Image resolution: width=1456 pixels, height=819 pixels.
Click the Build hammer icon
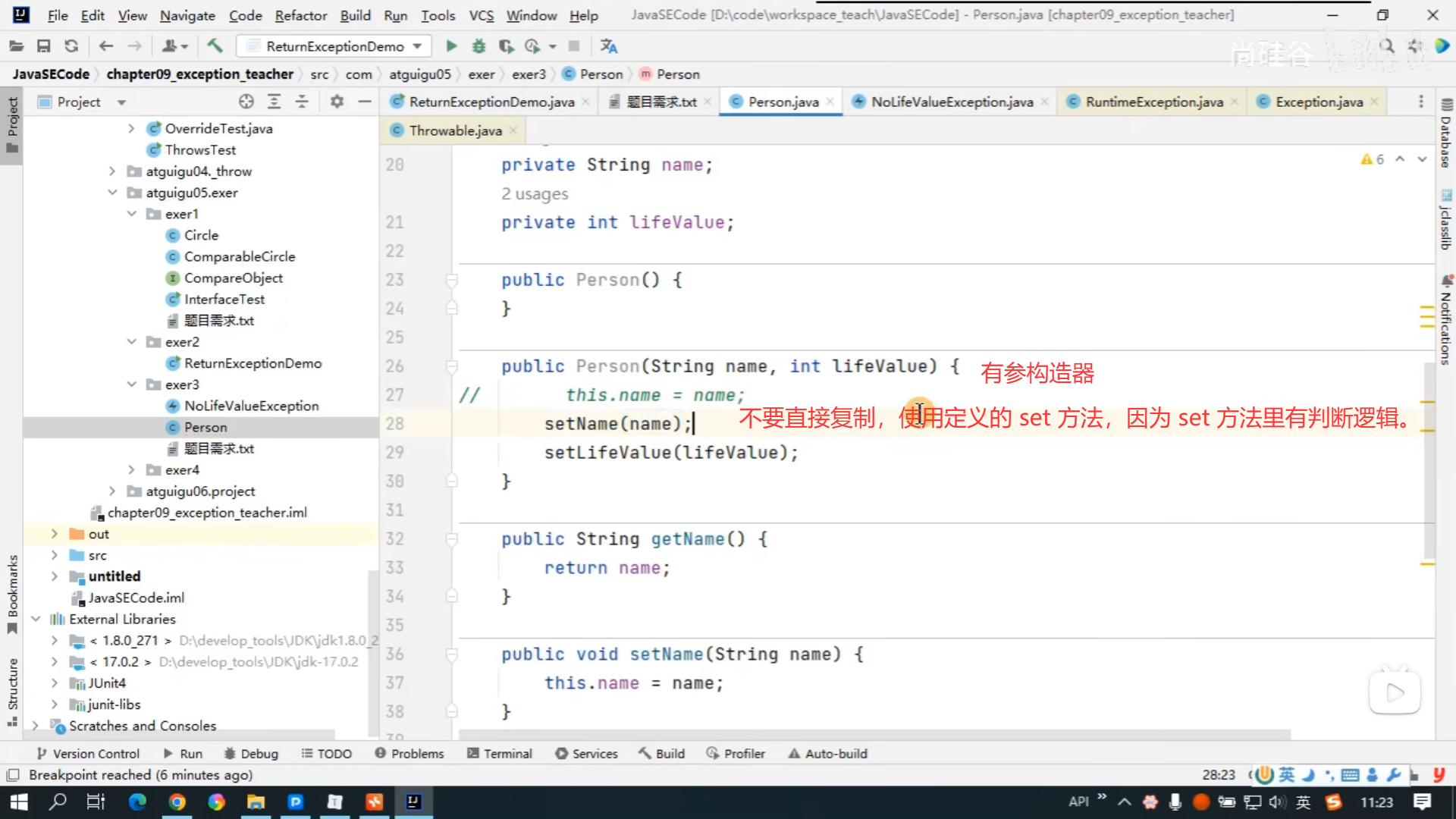(215, 46)
